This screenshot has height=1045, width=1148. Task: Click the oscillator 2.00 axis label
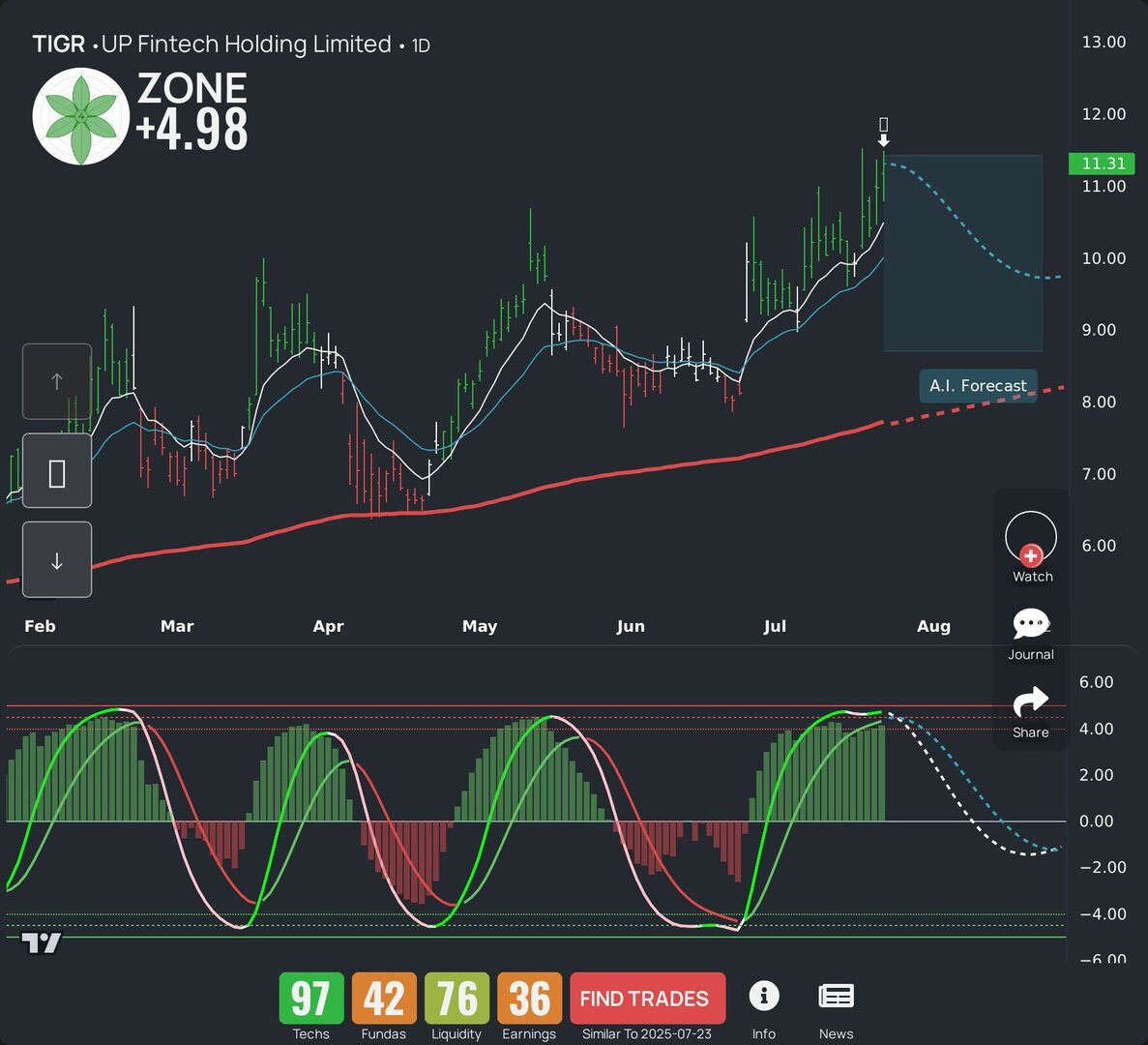point(1096,775)
